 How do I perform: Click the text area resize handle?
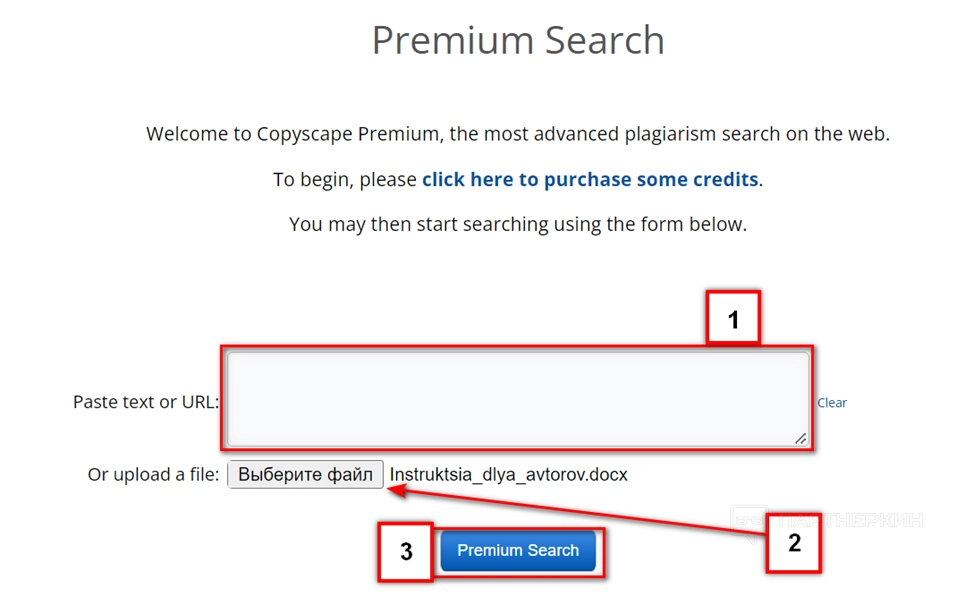pyautogui.click(x=800, y=438)
